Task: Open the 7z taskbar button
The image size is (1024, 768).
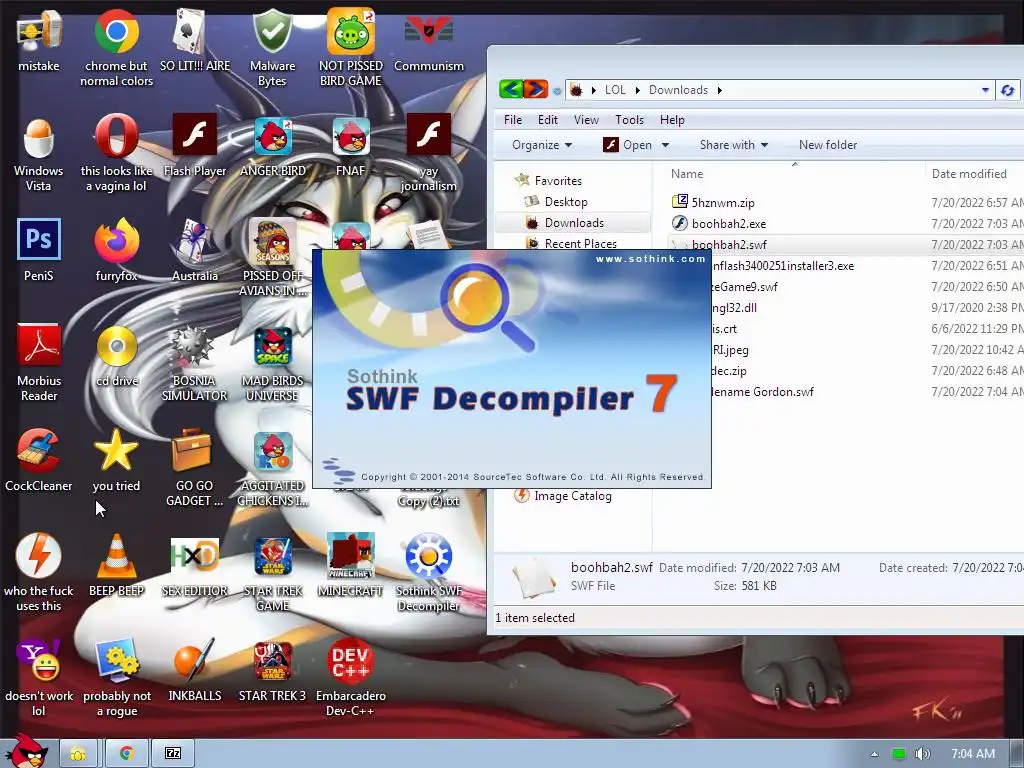Action: point(173,754)
